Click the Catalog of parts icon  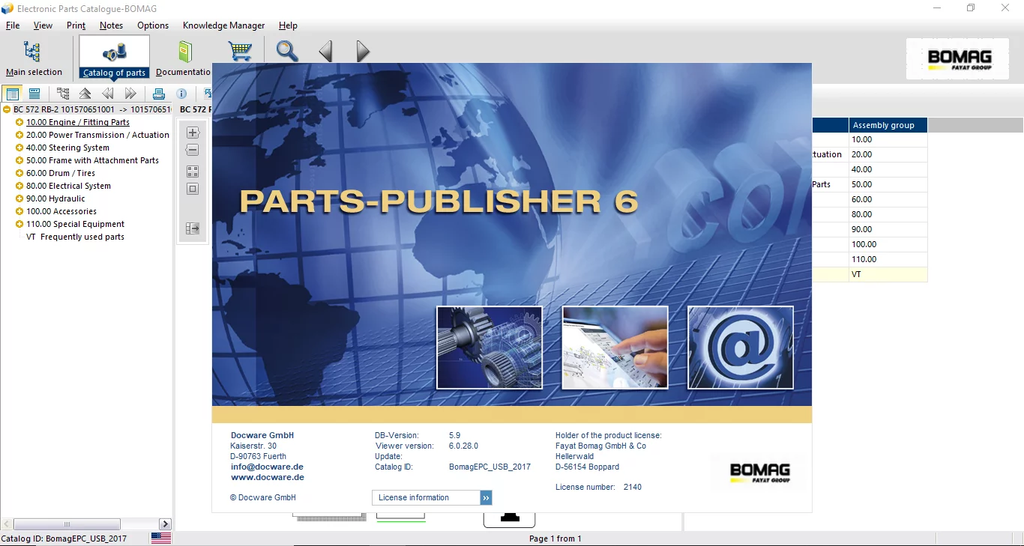114,58
